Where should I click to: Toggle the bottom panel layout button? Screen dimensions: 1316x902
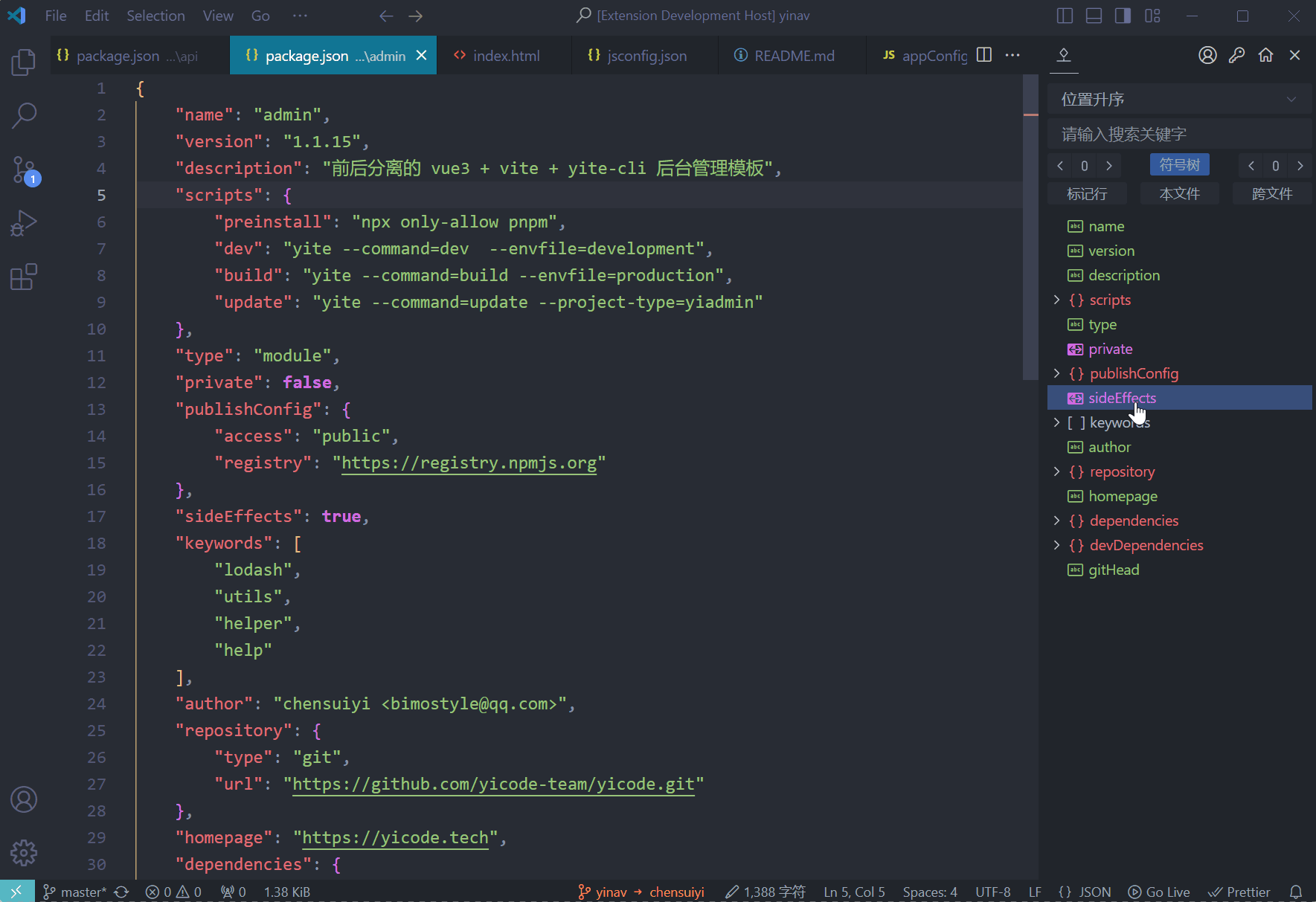pyautogui.click(x=1094, y=16)
